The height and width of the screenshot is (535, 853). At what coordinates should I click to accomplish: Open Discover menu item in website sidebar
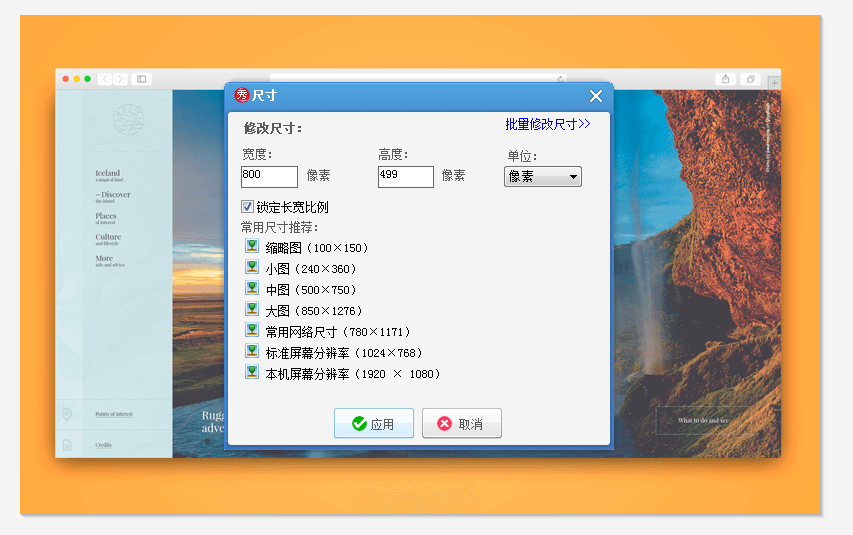(x=113, y=196)
